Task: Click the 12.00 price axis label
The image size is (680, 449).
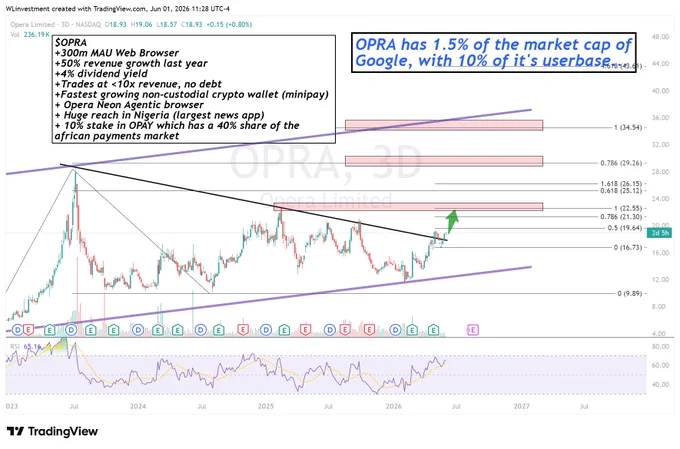Action: 660,279
